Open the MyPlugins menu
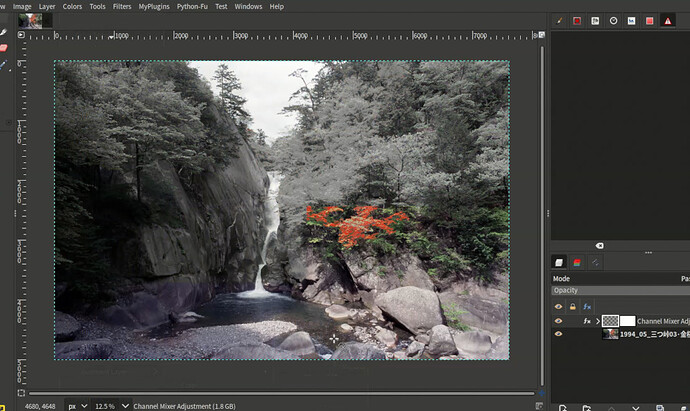Screen dimensions: 690x411 [x=154, y=7]
